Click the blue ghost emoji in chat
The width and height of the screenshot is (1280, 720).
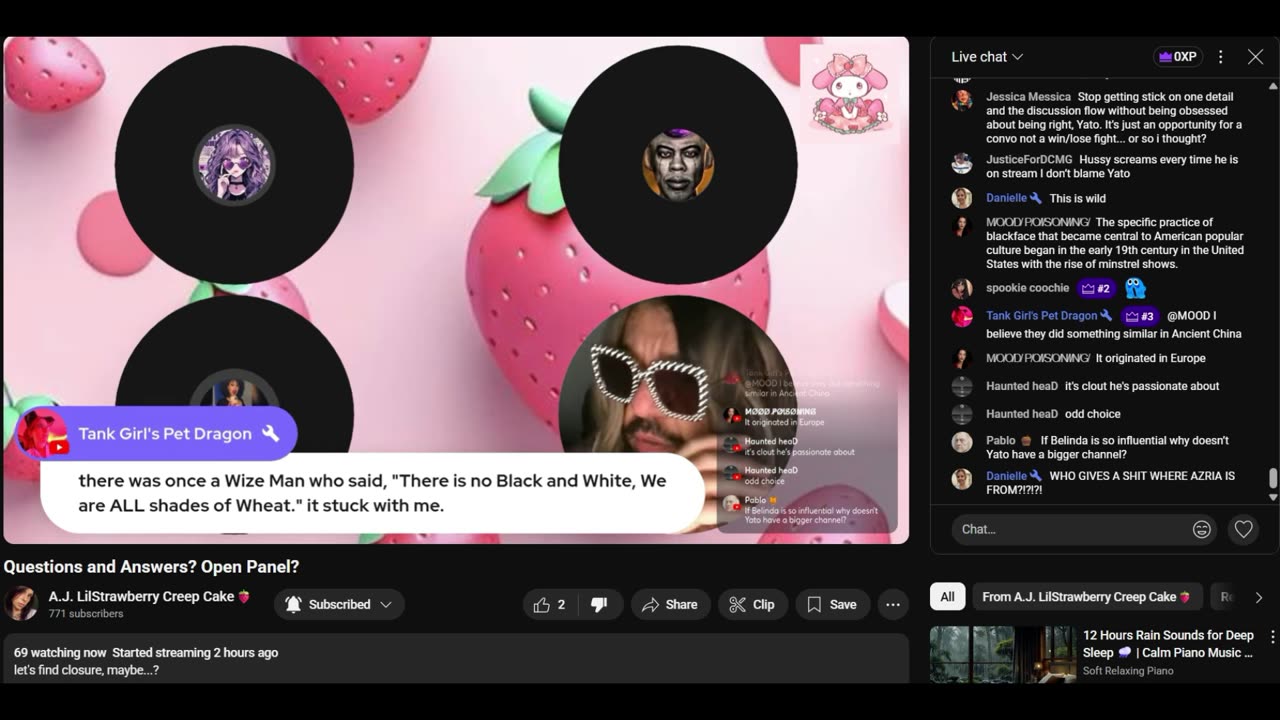(1135, 288)
